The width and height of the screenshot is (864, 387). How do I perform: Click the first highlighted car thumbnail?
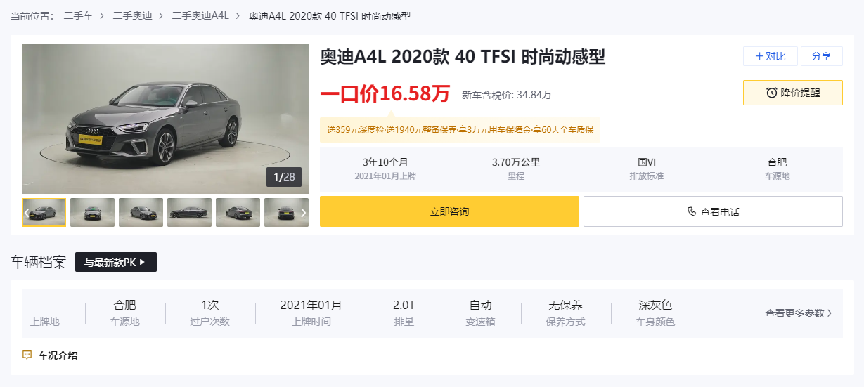point(44,212)
